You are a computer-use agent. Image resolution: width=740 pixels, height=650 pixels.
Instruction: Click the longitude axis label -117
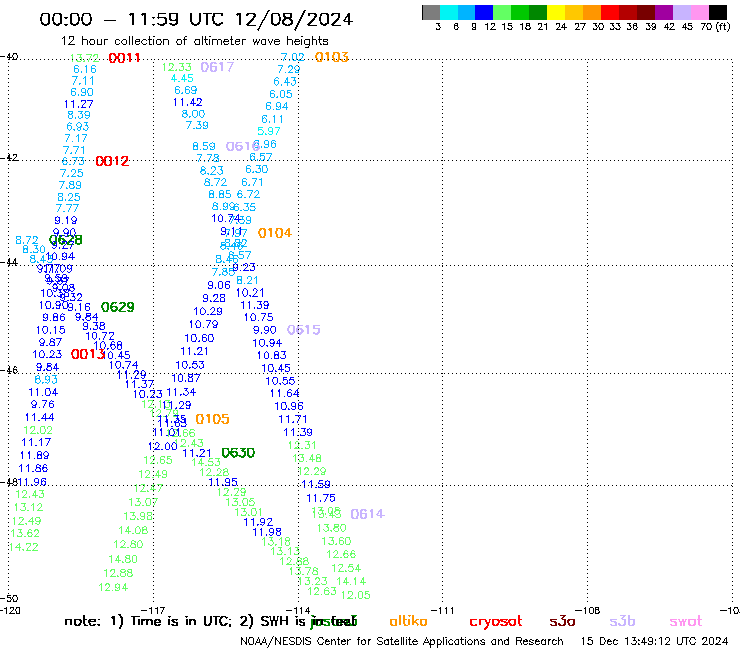[153, 610]
